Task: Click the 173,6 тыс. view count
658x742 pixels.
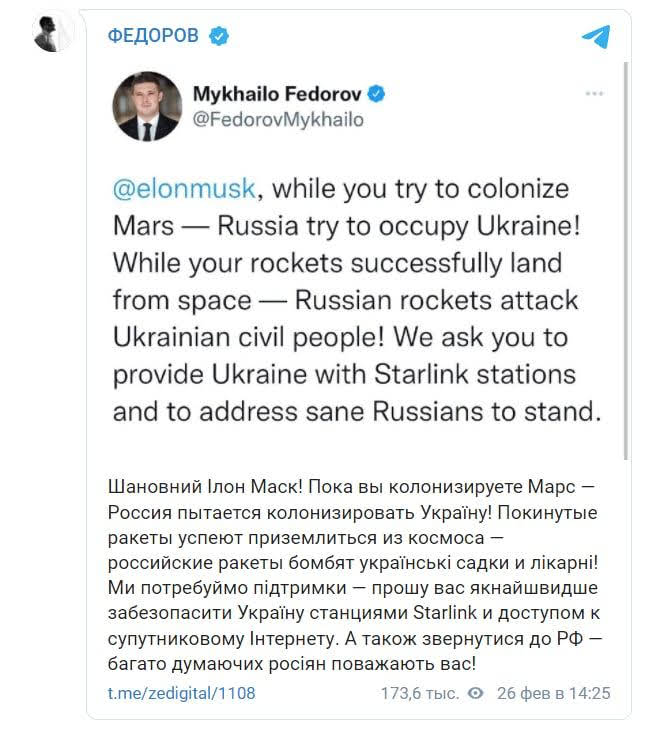Action: [420, 692]
